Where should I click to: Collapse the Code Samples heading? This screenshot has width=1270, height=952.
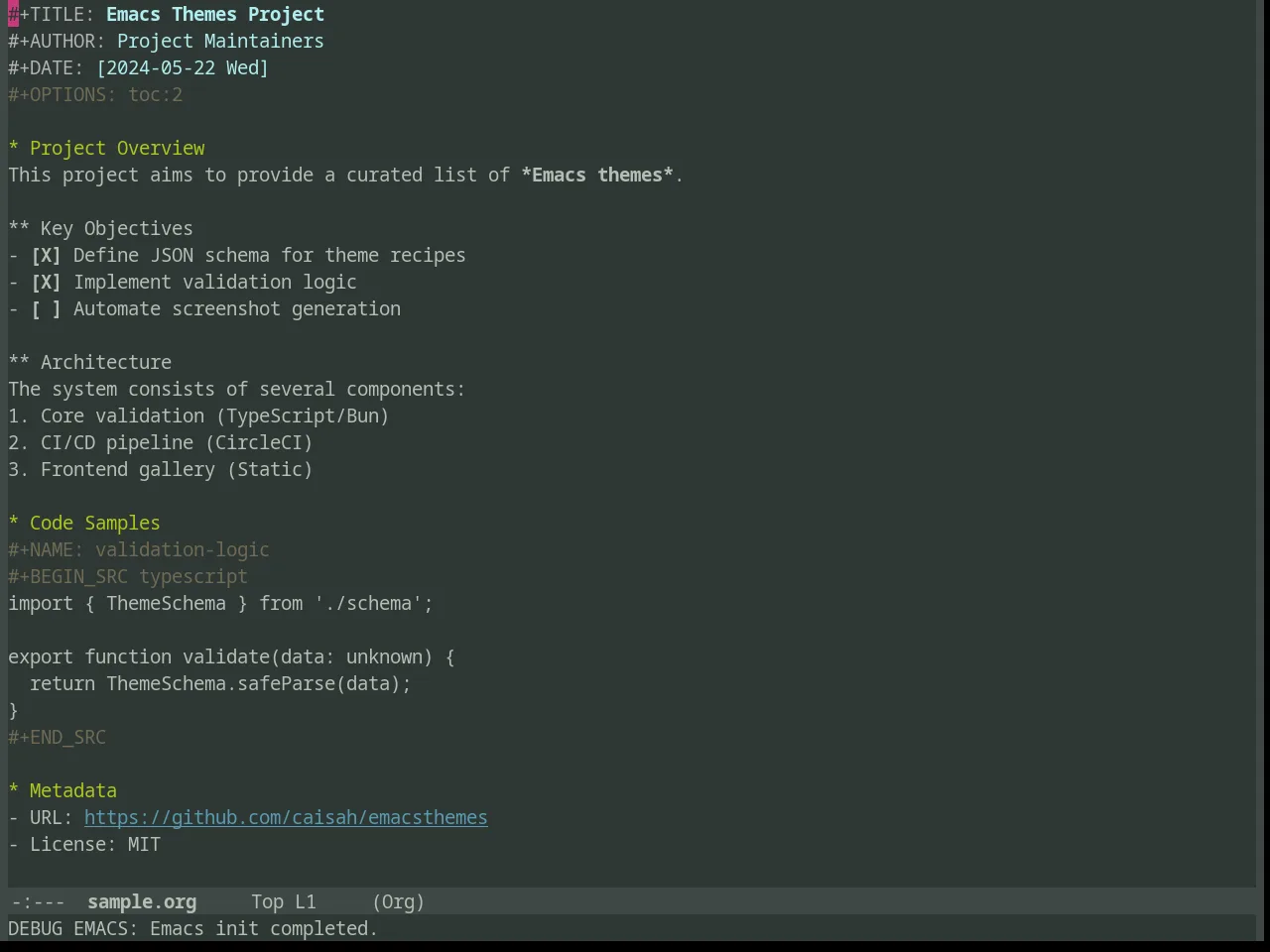click(x=84, y=524)
